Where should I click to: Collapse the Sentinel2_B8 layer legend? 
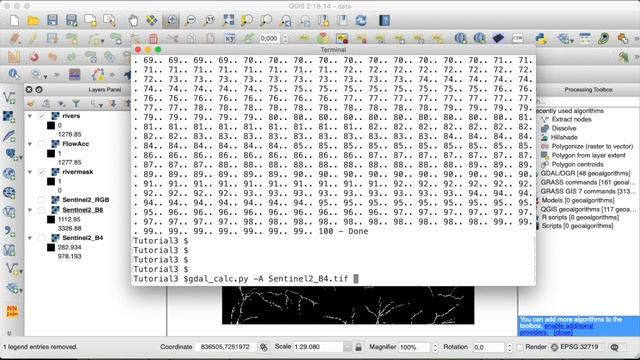point(30,210)
